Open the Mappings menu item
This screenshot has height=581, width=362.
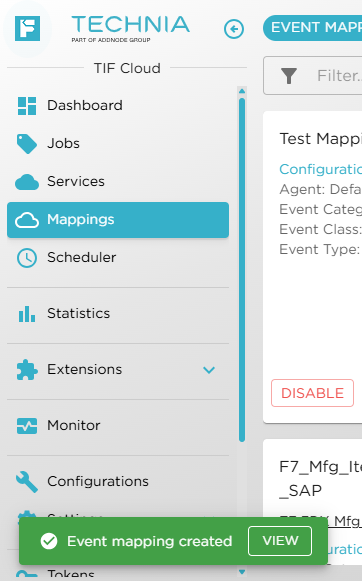point(118,220)
